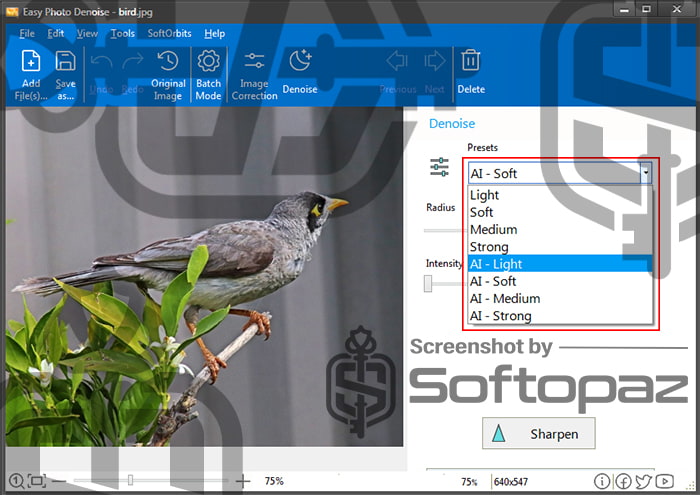Open the Tools menu
The width and height of the screenshot is (700, 495).
[x=123, y=33]
